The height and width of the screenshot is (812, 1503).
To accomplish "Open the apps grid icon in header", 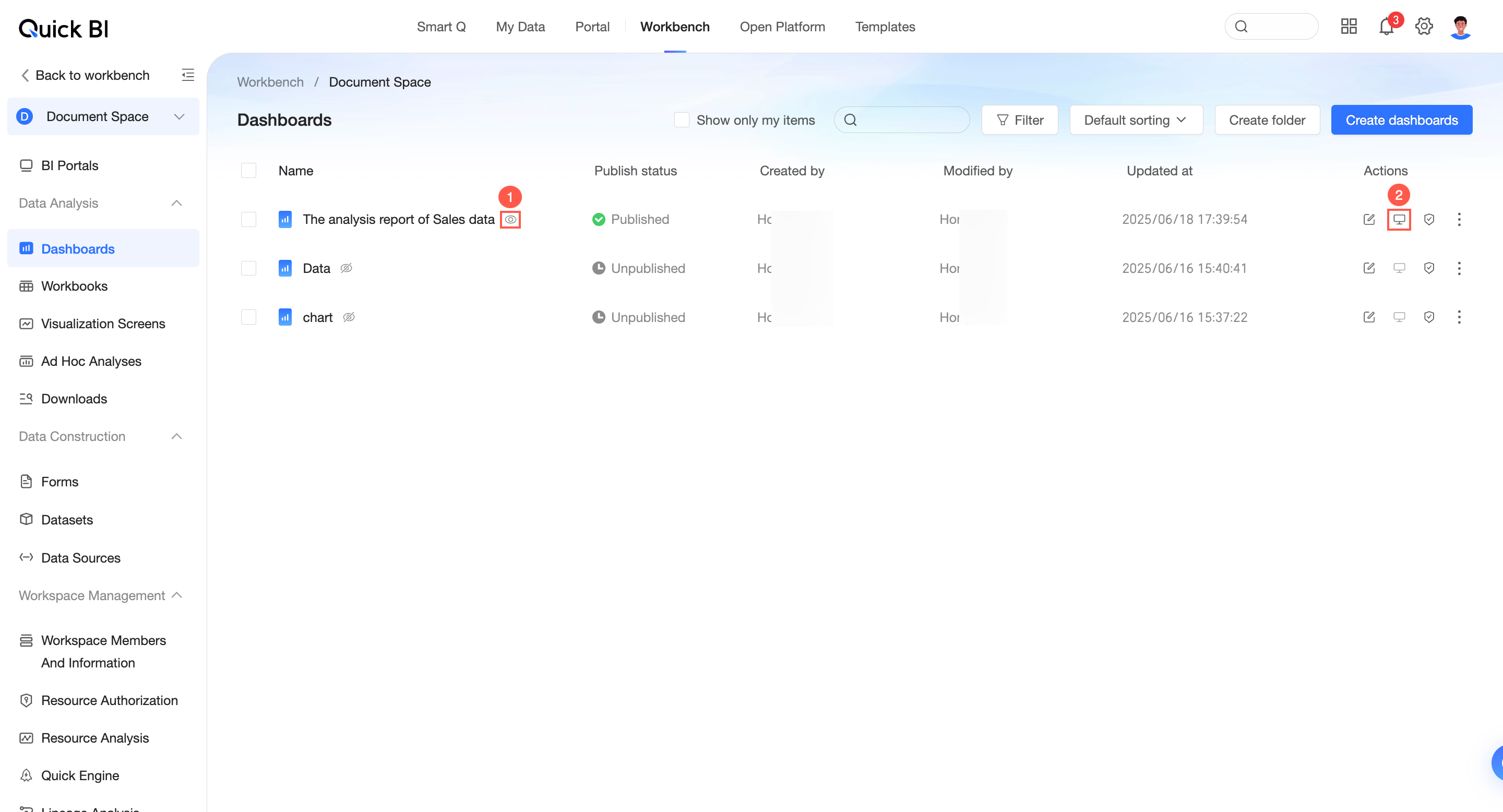I will click(1349, 27).
